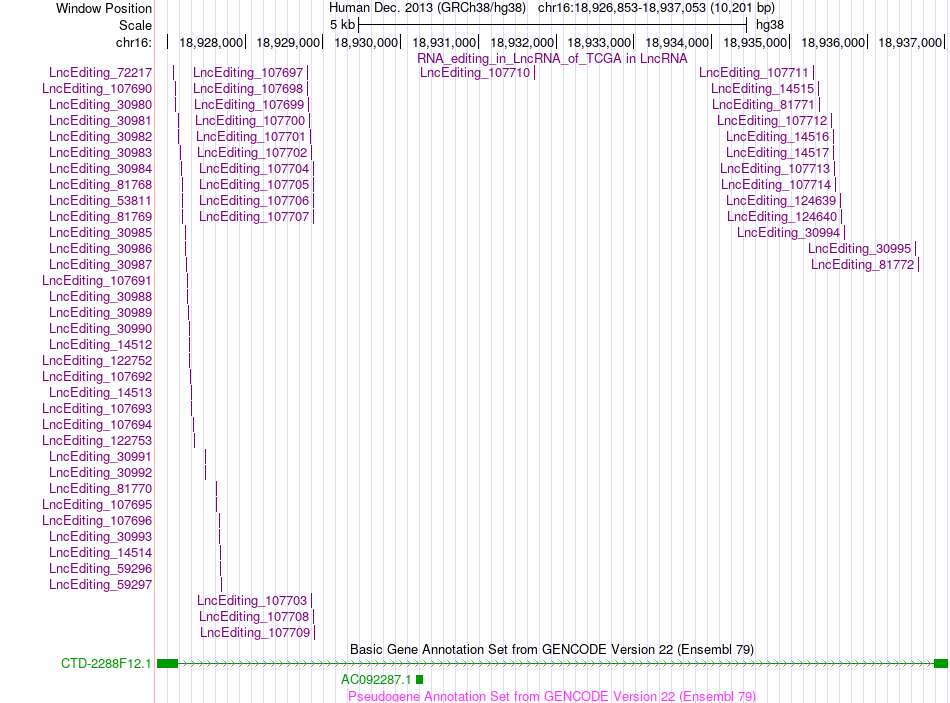Viewport: 950px width, 703px height.
Task: Click the CTD-2288F12.1 right exon block
Action: [941, 664]
